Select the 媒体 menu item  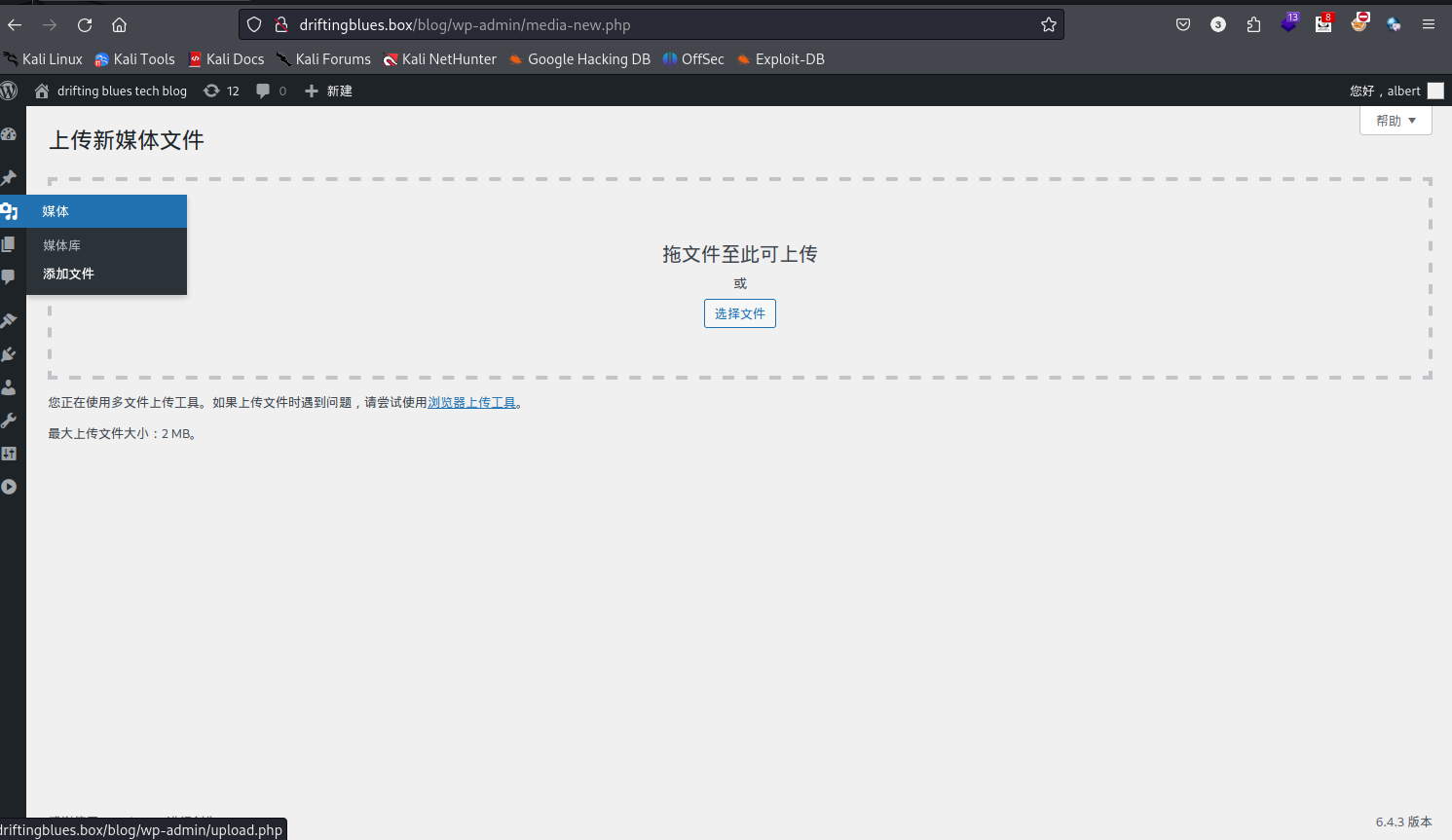(x=93, y=211)
